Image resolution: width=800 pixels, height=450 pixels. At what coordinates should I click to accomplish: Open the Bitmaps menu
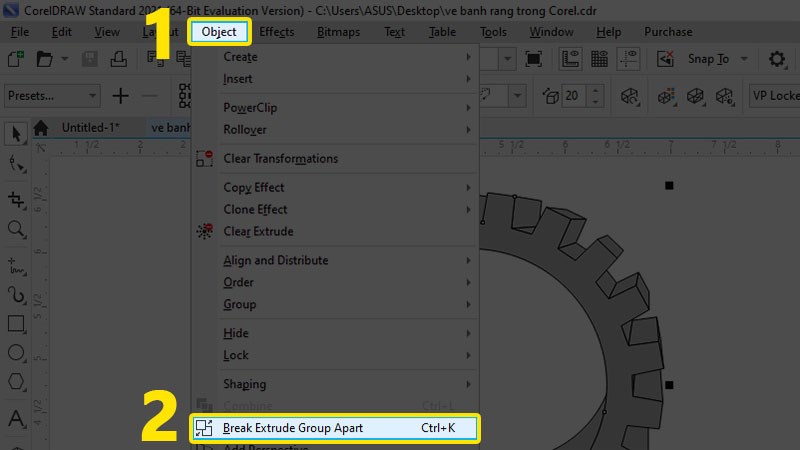pyautogui.click(x=338, y=32)
